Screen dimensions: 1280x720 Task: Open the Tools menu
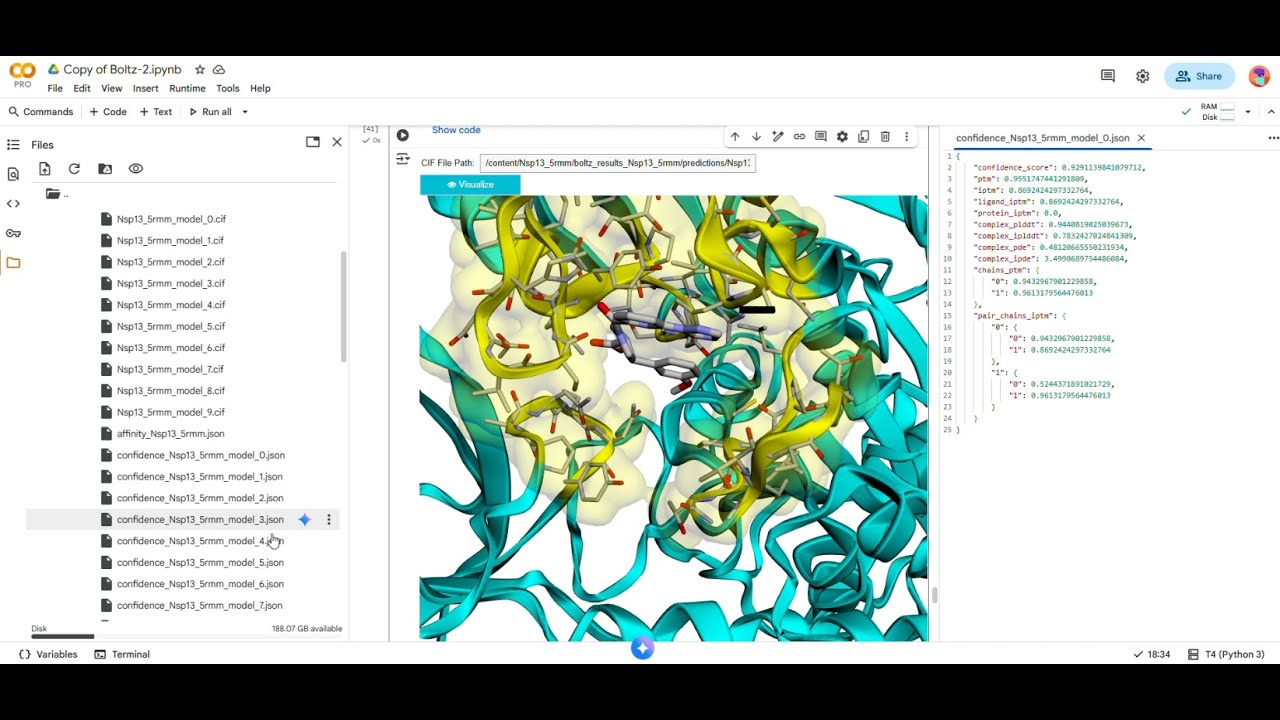(x=228, y=88)
